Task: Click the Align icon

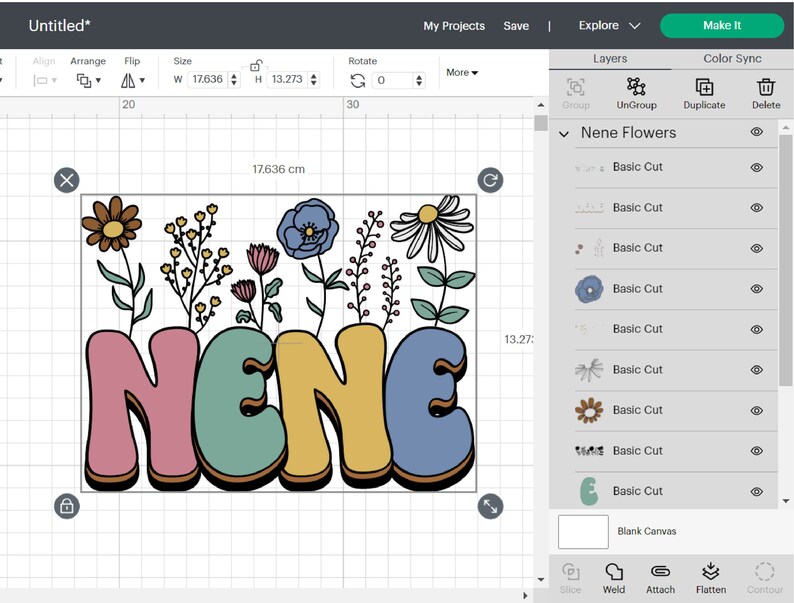Action: 41,80
